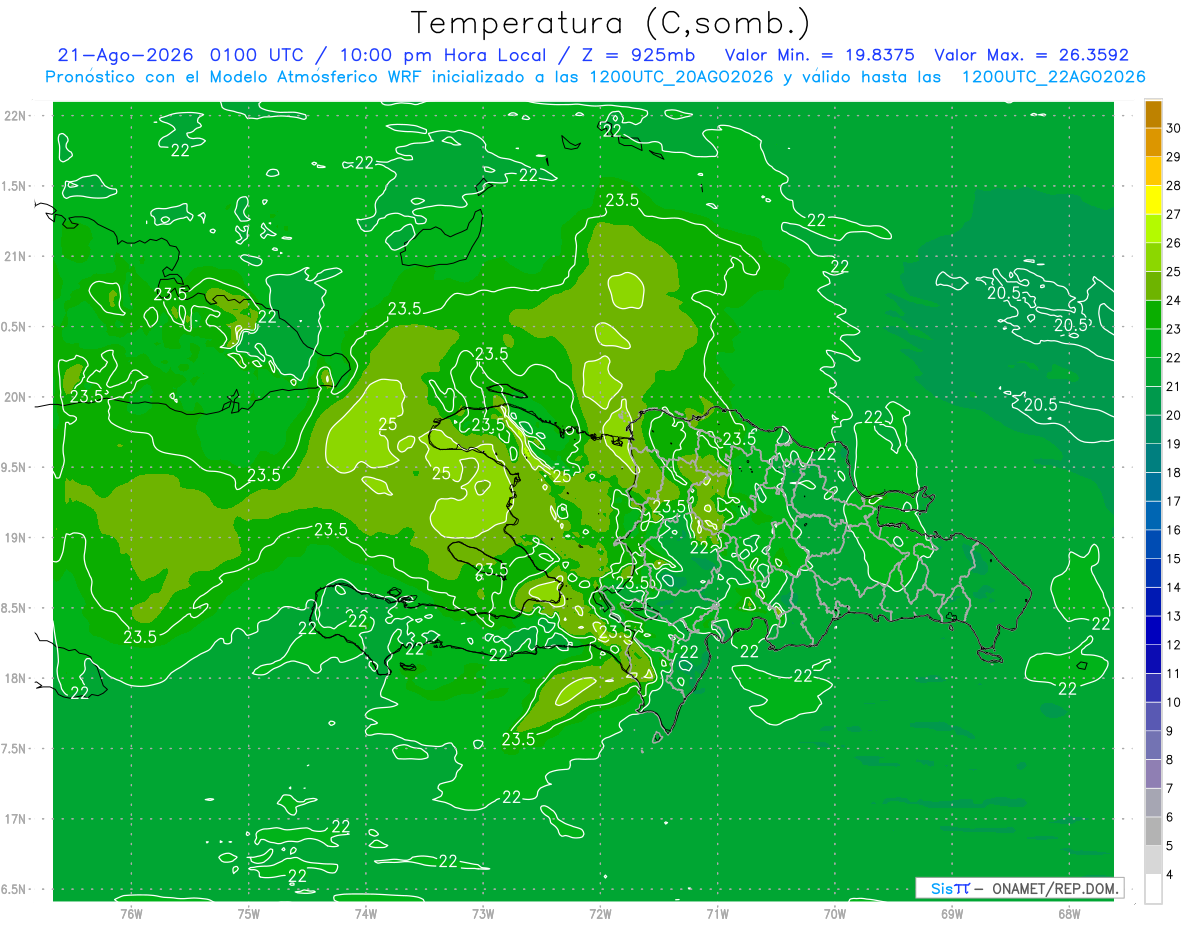
Task: Click the '75W' longitude axis label
Action: (x=249, y=913)
